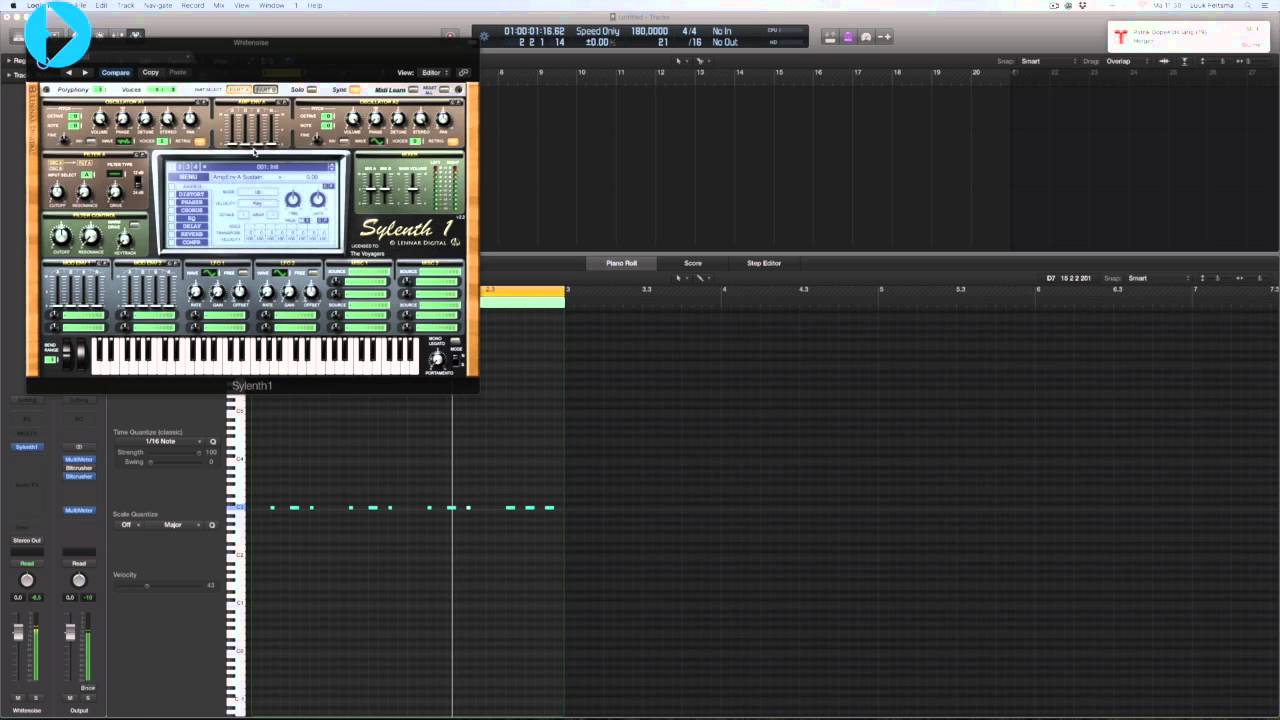Go to previous preset arrow in plugin header
This screenshot has height=720, width=1280.
69,72
